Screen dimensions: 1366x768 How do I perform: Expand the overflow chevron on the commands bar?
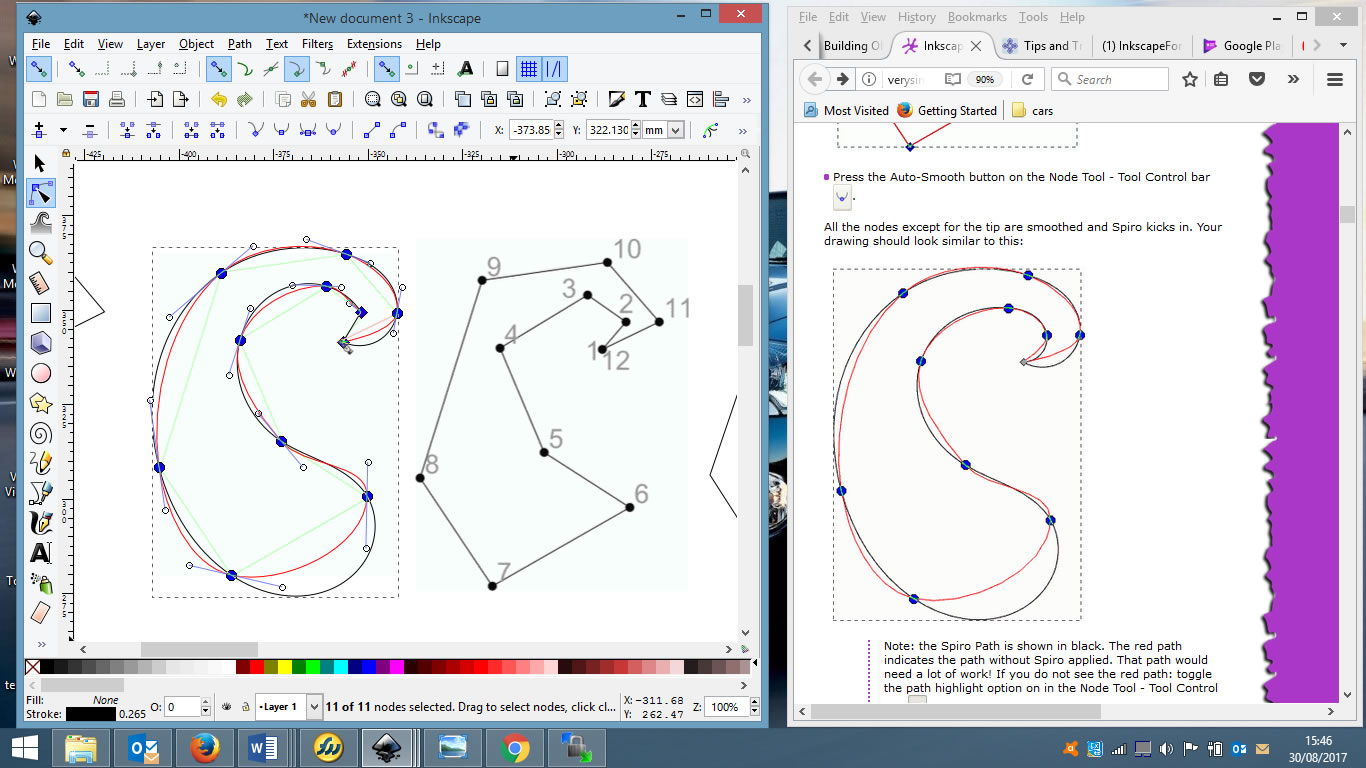(x=745, y=100)
